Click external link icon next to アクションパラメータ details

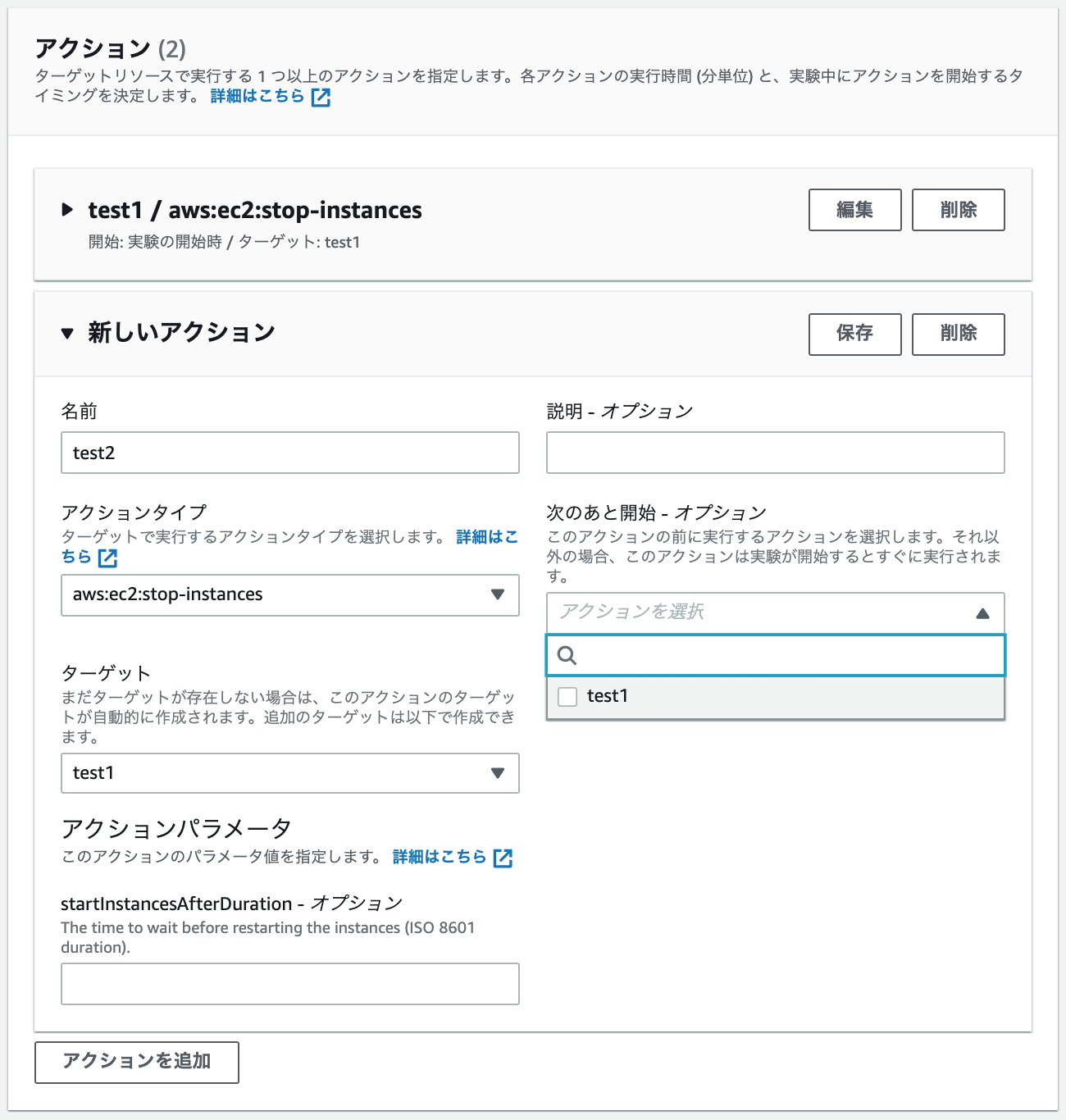coord(503,858)
